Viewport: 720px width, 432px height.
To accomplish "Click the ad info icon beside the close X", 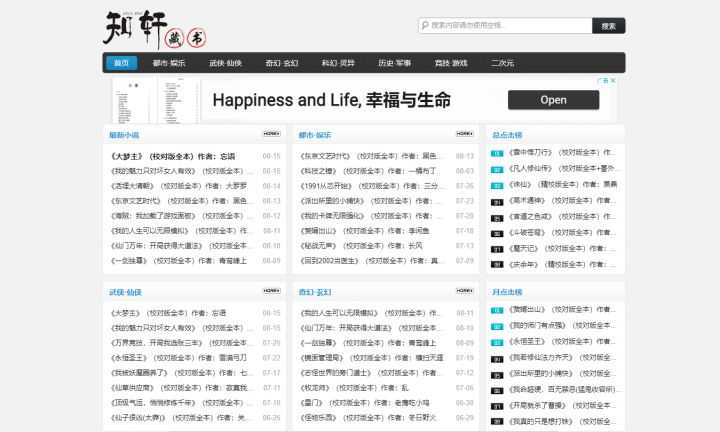I will pos(603,80).
